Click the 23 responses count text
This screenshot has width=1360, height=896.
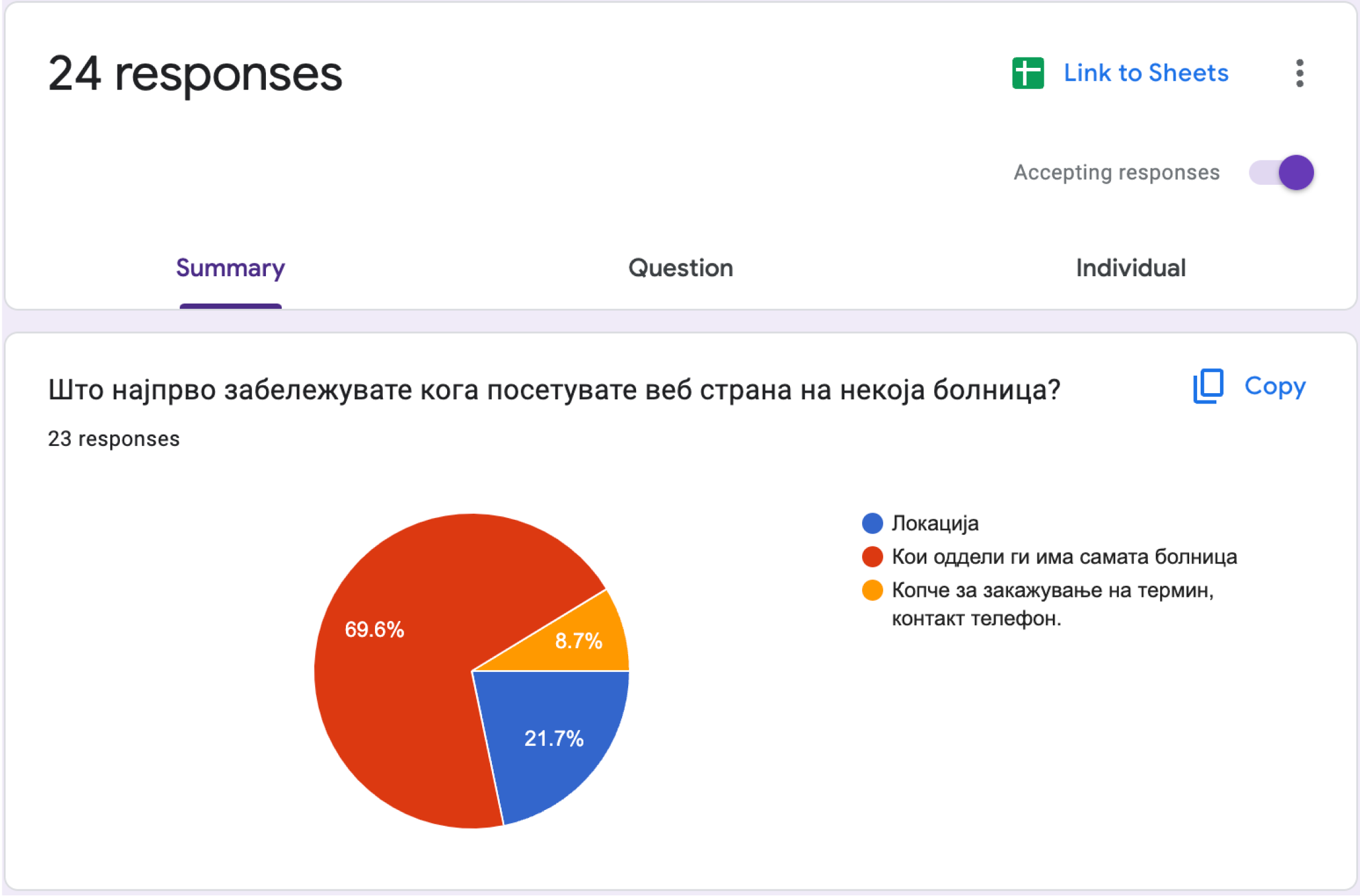point(114,439)
